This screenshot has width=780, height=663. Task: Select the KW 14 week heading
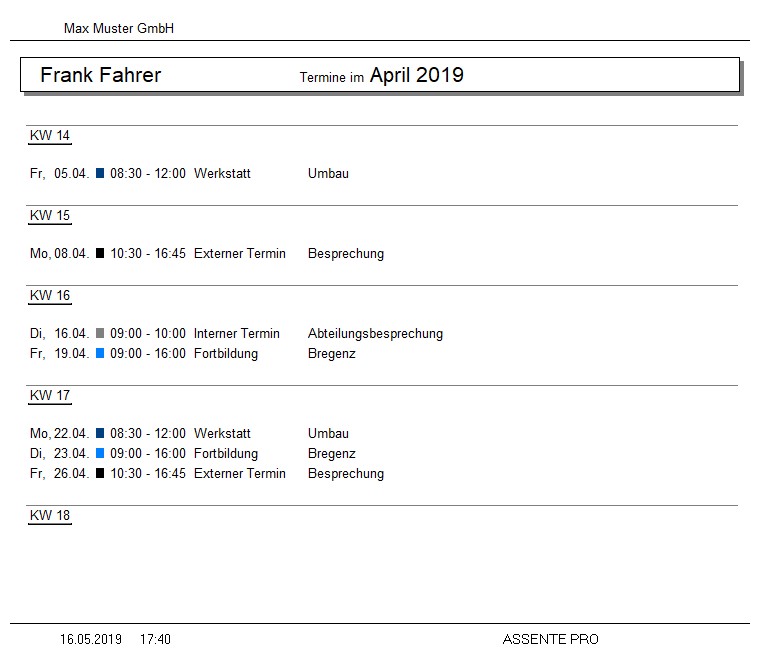(x=50, y=135)
